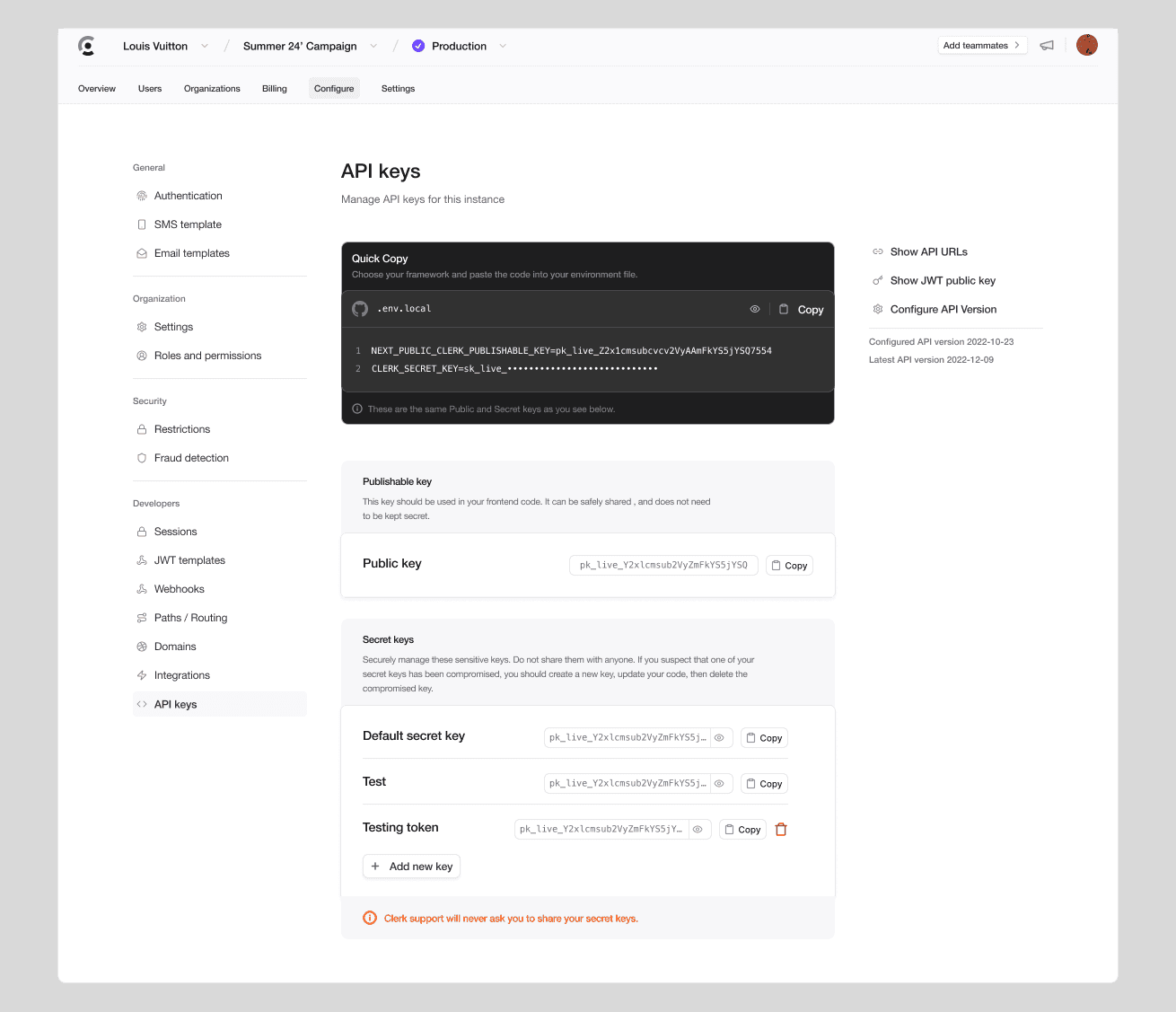Image resolution: width=1176 pixels, height=1012 pixels.
Task: Click the routing icon beside Paths / Routing
Action: [142, 618]
